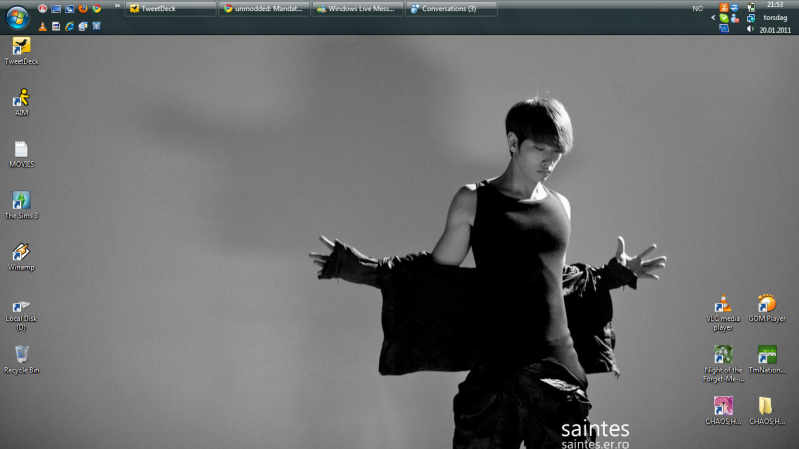Screen dimensions: 799x449
Task: Show hidden system tray icons arrow
Action: click(712, 18)
